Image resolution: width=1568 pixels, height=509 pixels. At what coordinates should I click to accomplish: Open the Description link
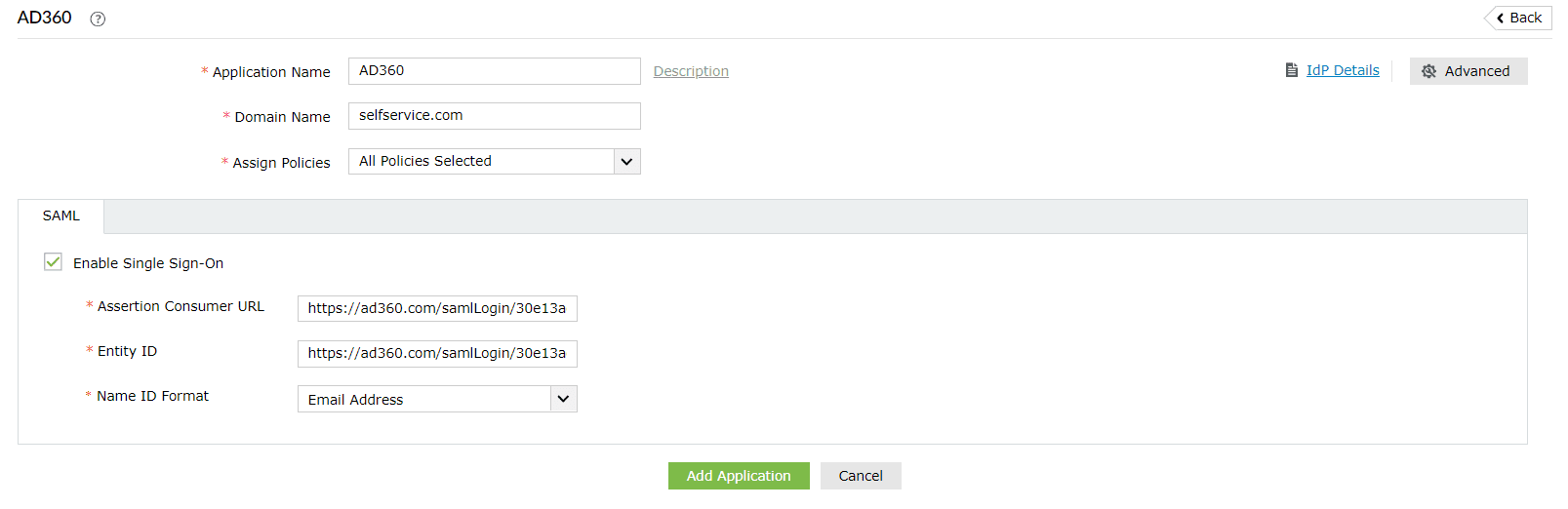tap(691, 71)
